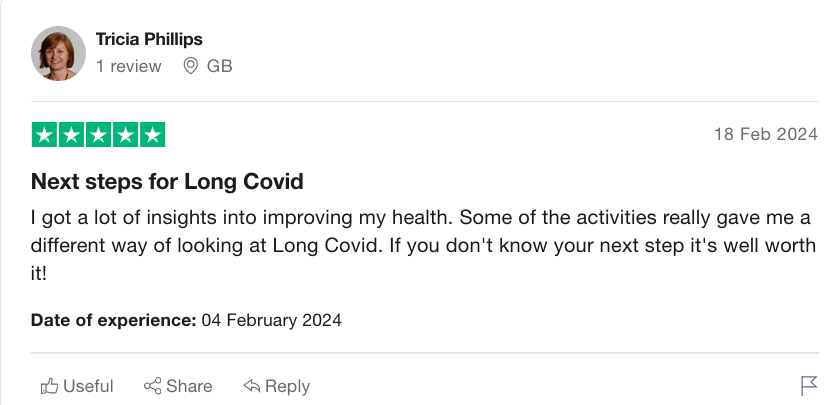Click the second green rating star
838x405 pixels.
pos(72,135)
